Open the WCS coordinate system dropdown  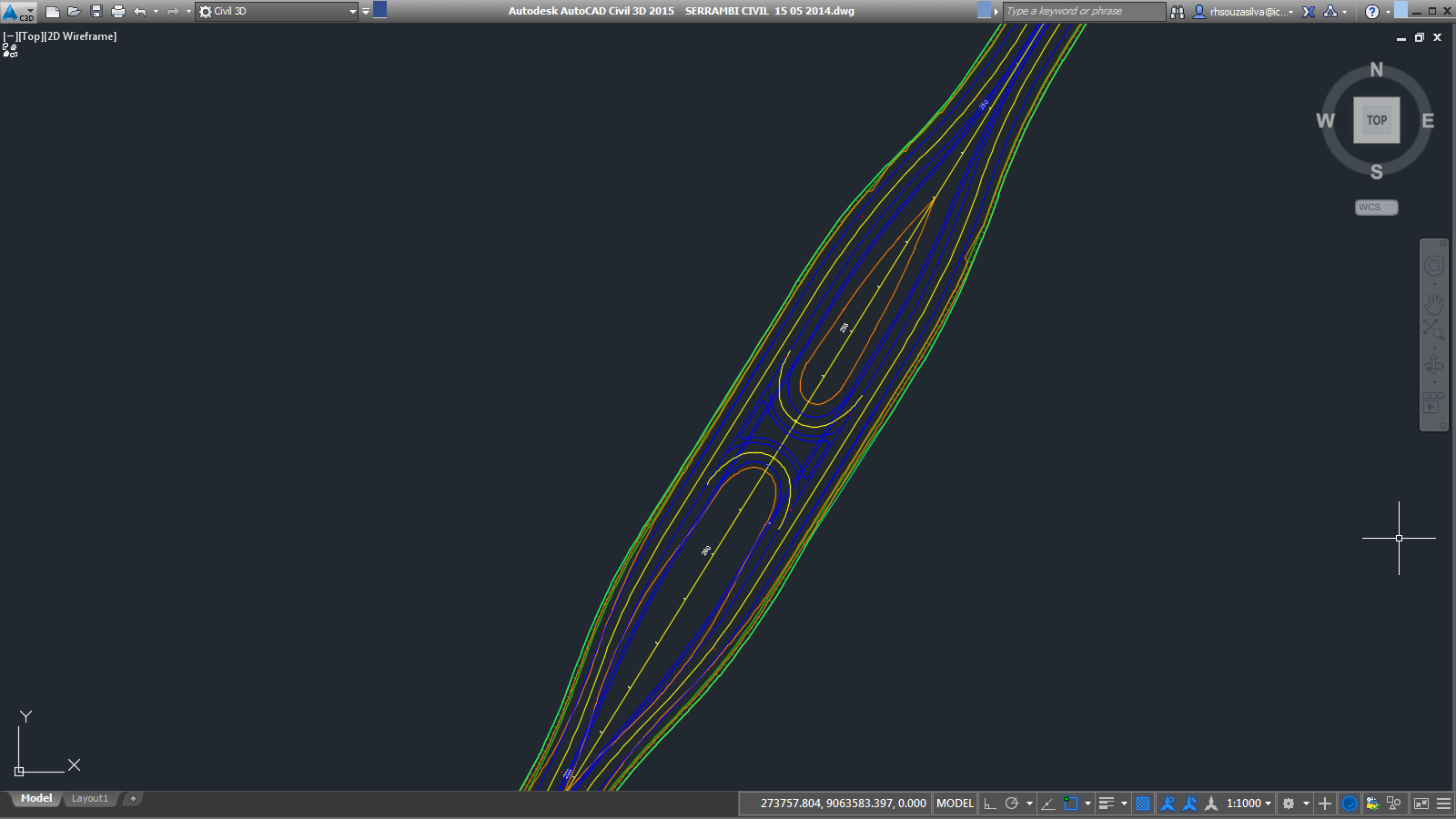click(1376, 207)
